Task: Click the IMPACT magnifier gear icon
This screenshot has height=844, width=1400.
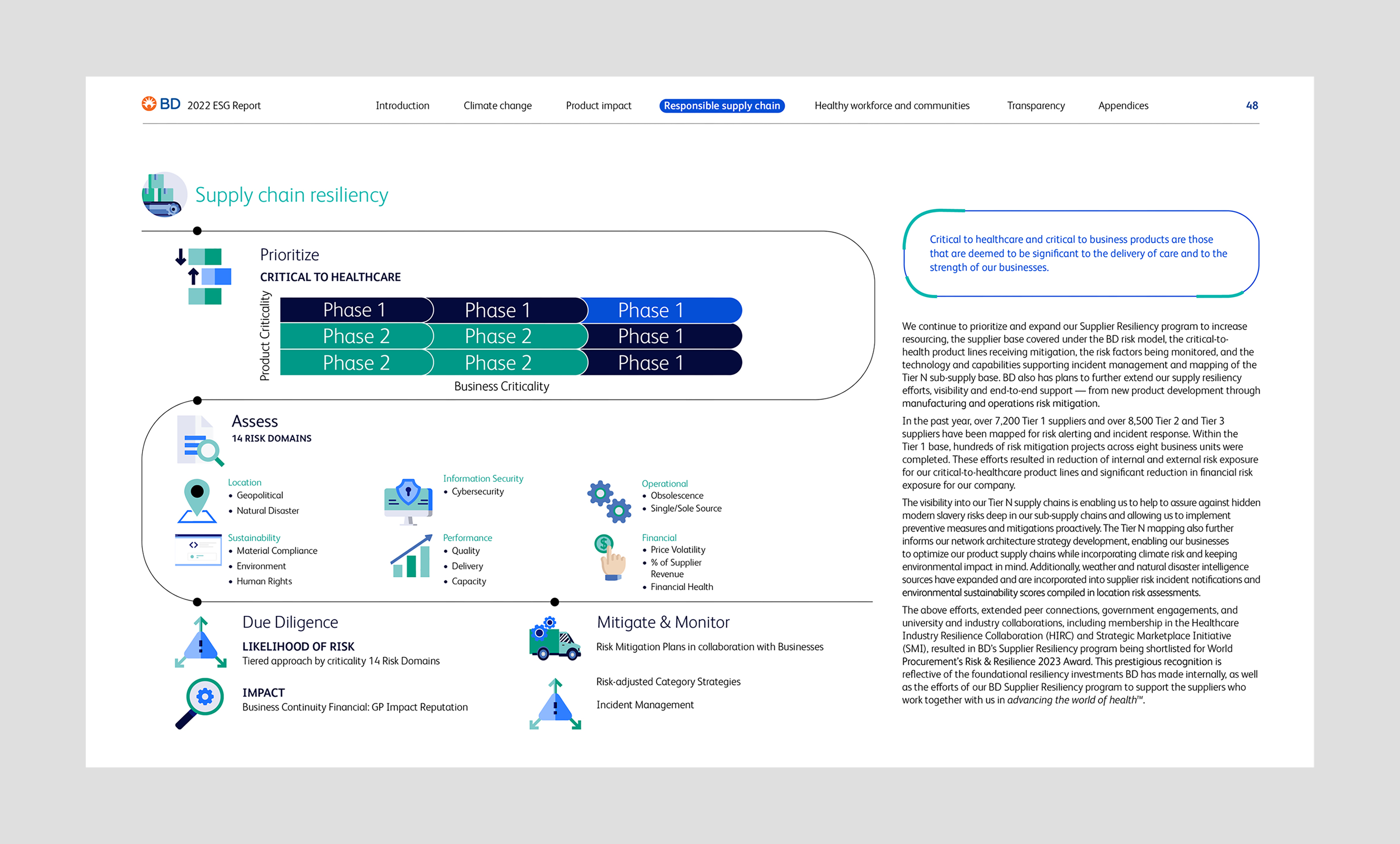Action: (199, 703)
